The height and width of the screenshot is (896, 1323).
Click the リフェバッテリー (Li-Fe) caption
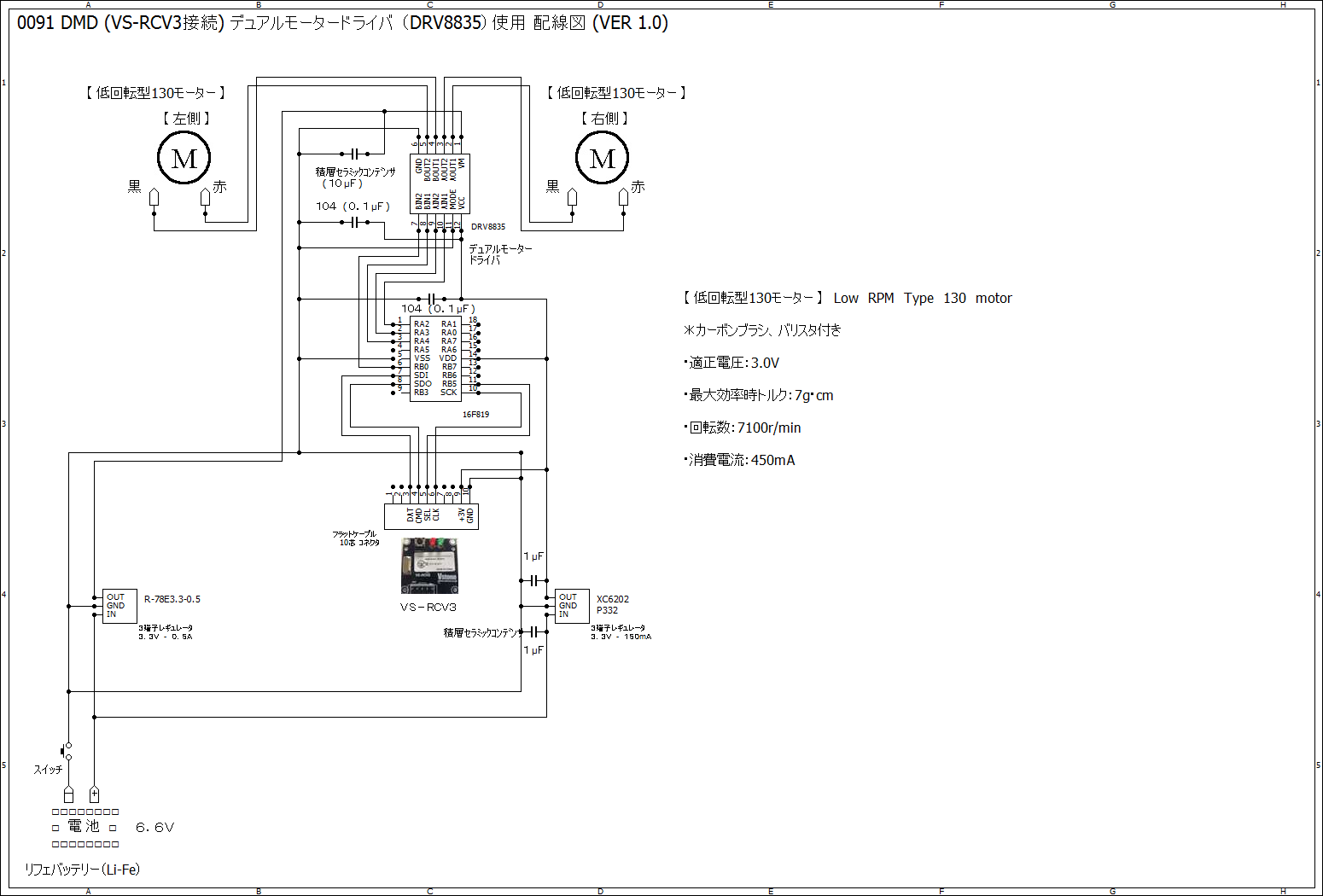(x=82, y=870)
